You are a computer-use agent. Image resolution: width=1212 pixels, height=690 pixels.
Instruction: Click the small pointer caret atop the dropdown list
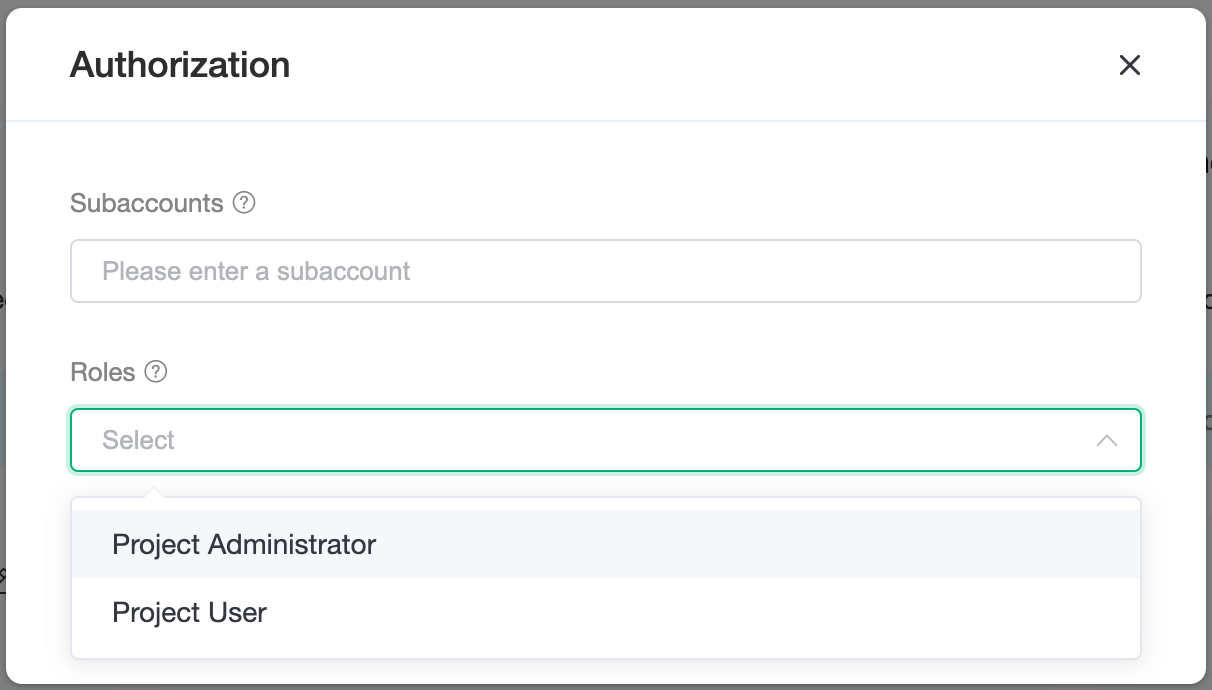(153, 492)
